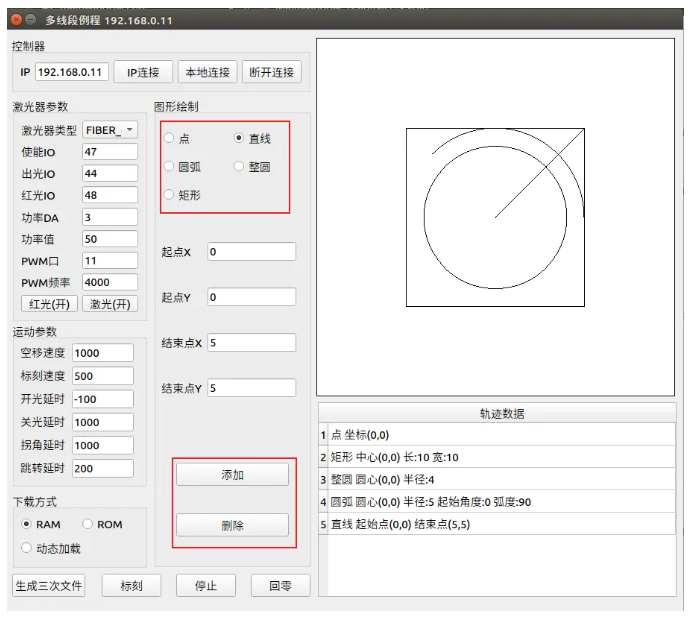Click the 结束点X input field
The image size is (692, 620).
pyautogui.click(x=252, y=342)
